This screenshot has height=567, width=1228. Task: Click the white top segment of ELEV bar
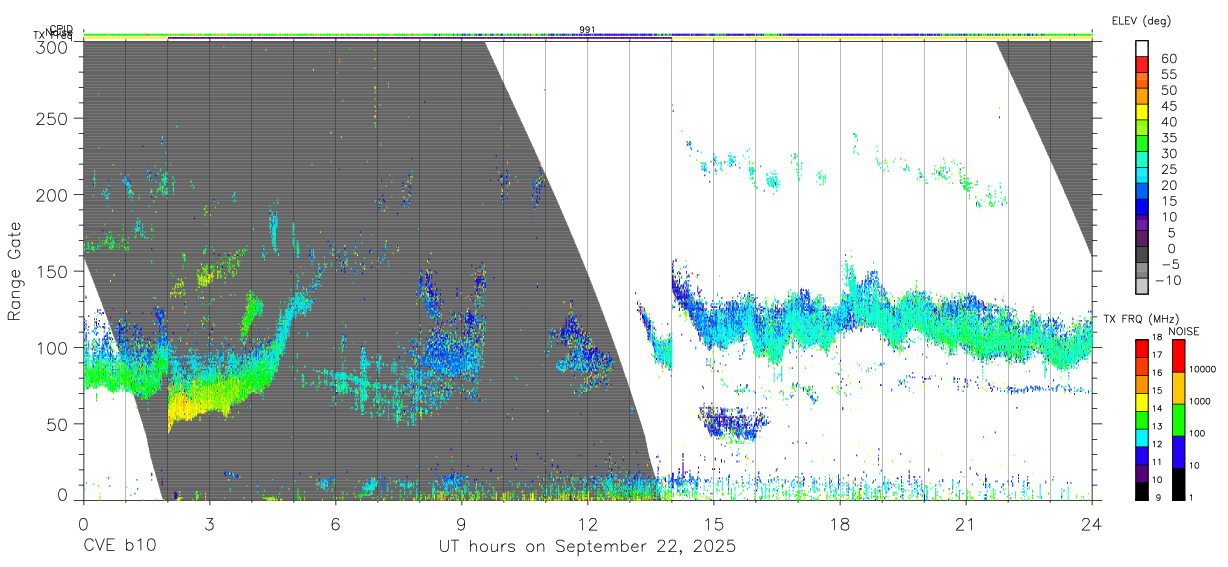tap(1142, 49)
